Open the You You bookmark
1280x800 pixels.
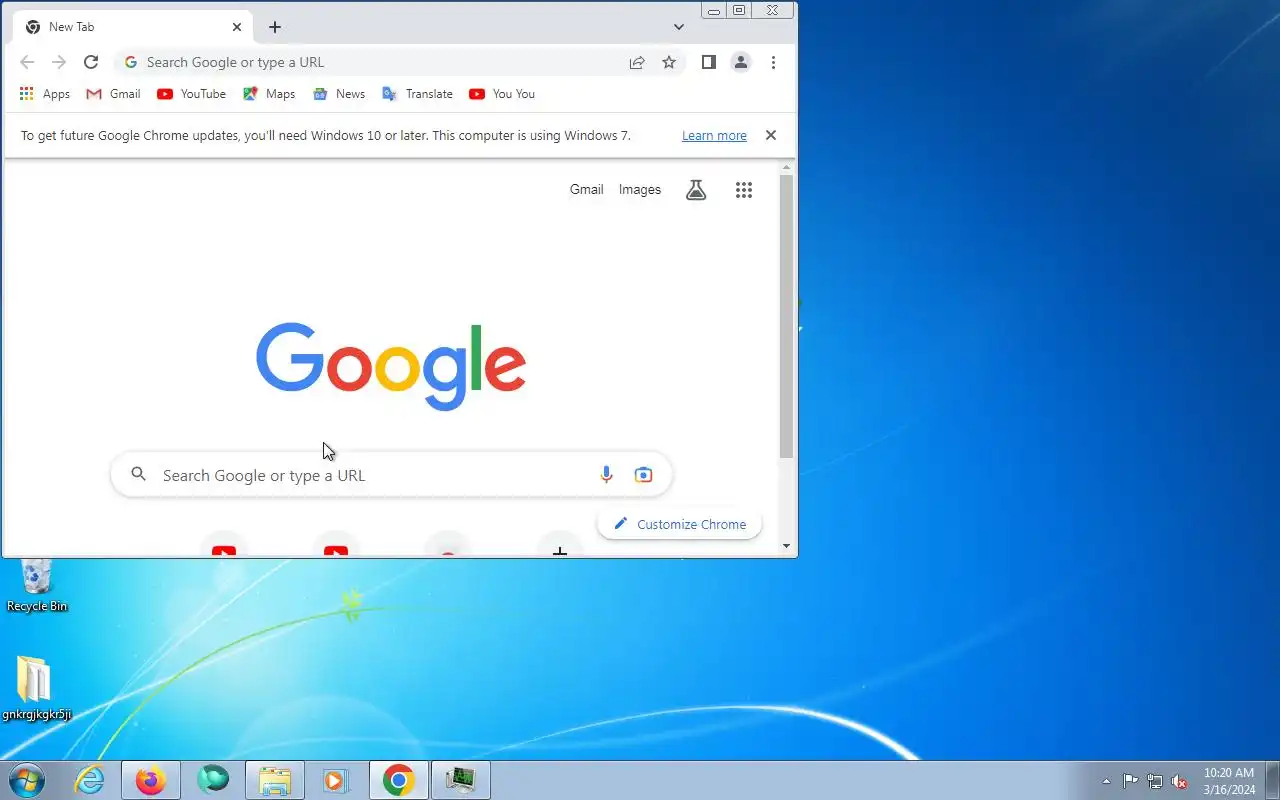pos(502,94)
